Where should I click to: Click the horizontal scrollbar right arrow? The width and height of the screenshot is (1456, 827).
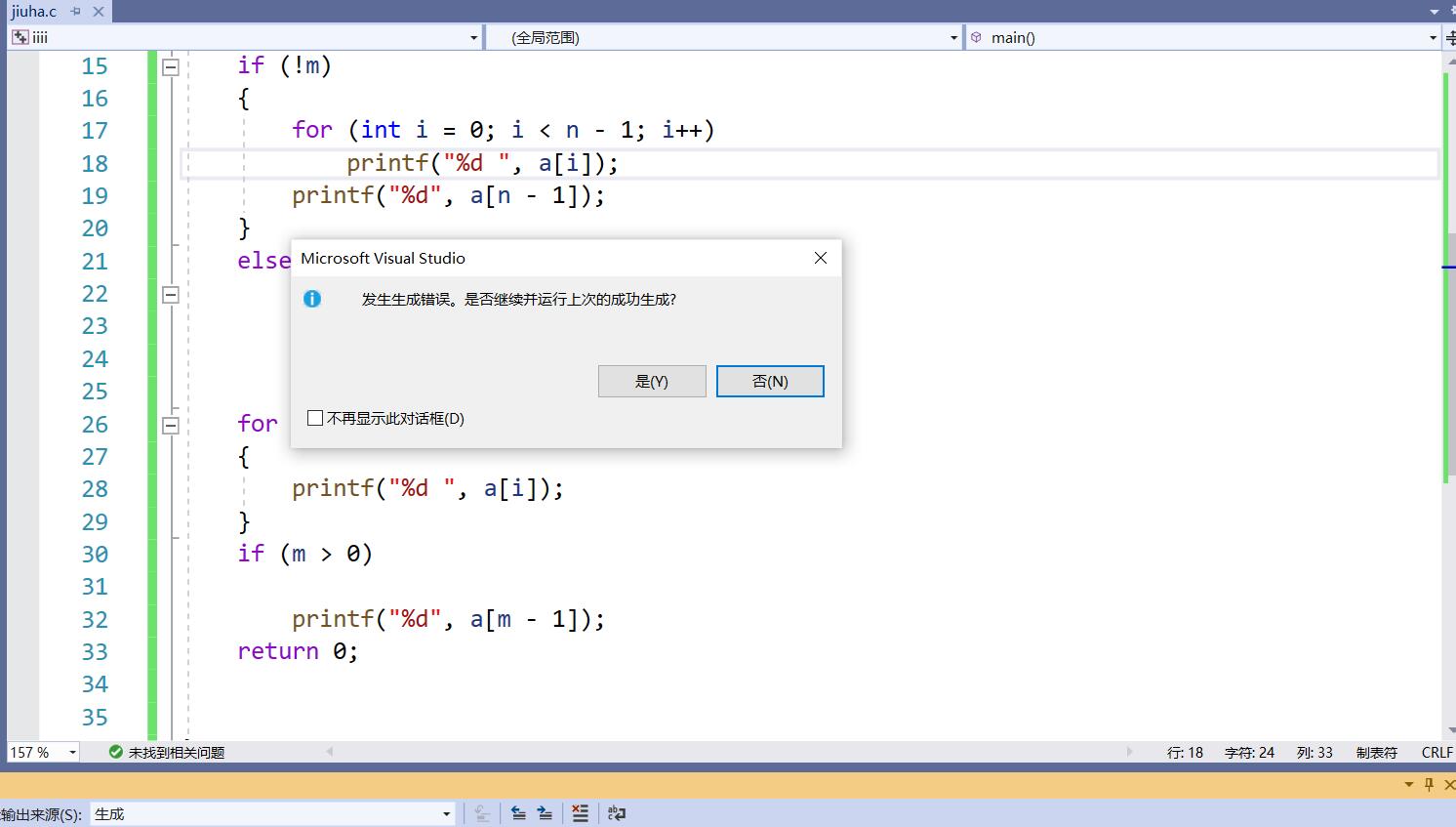[x=1129, y=752]
